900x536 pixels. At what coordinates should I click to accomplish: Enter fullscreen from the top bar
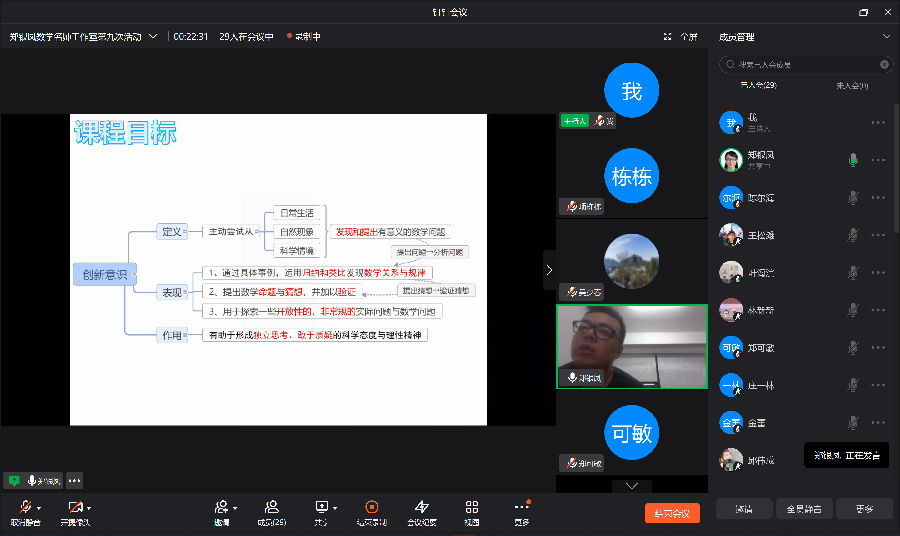681,37
